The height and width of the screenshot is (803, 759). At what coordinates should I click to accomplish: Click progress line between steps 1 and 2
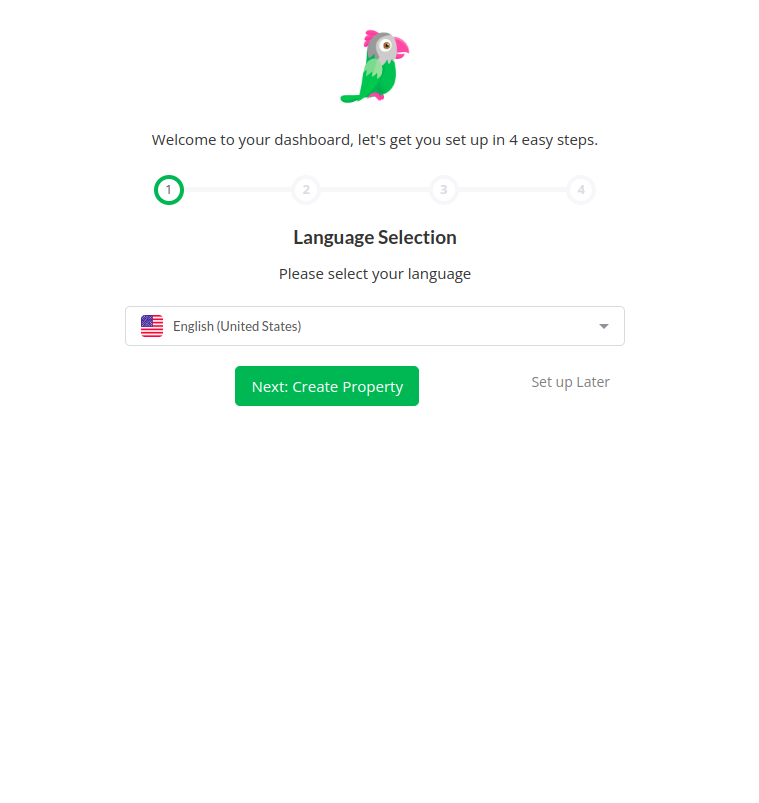click(x=238, y=189)
